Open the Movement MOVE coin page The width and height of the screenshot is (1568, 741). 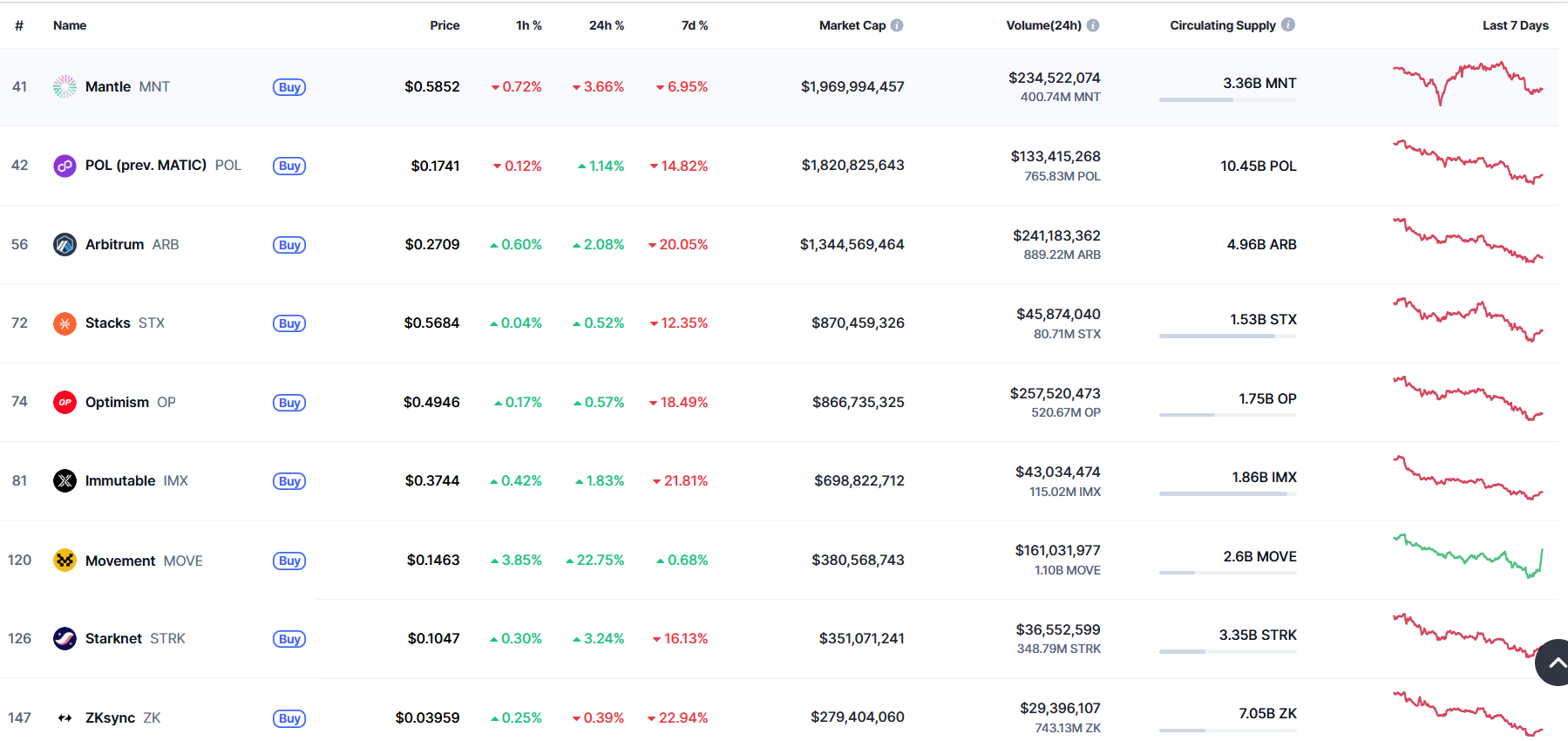coord(144,561)
